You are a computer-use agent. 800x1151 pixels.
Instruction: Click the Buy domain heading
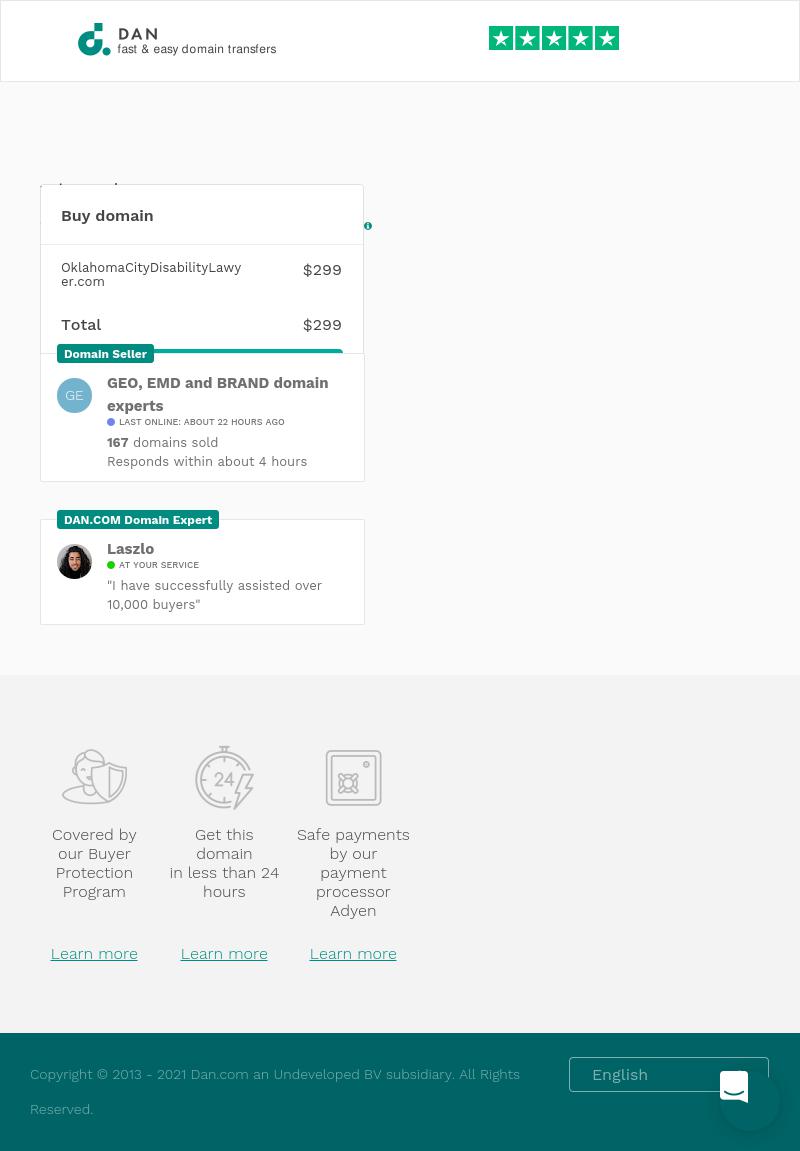(x=107, y=215)
